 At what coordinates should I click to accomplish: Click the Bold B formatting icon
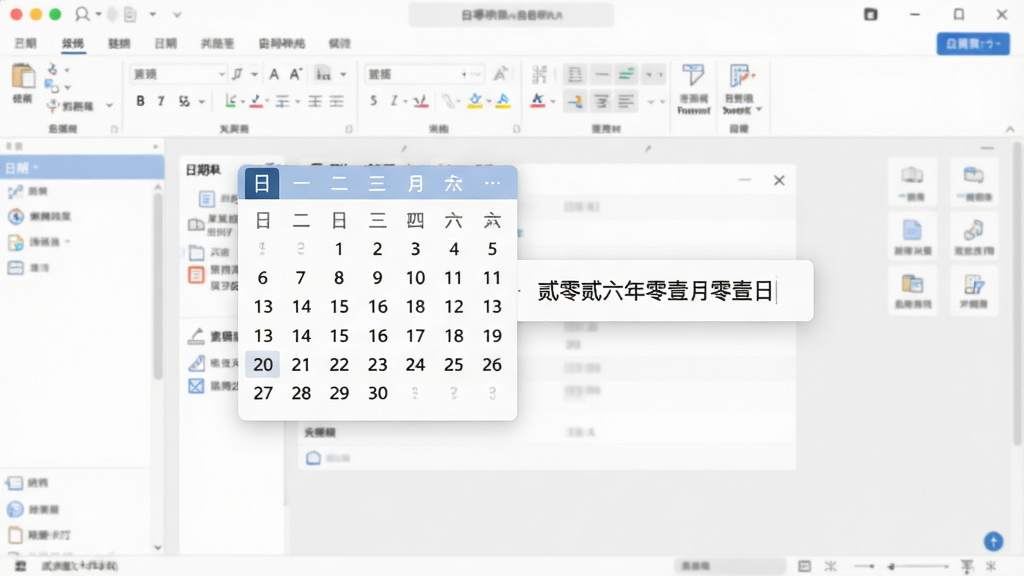(x=140, y=101)
